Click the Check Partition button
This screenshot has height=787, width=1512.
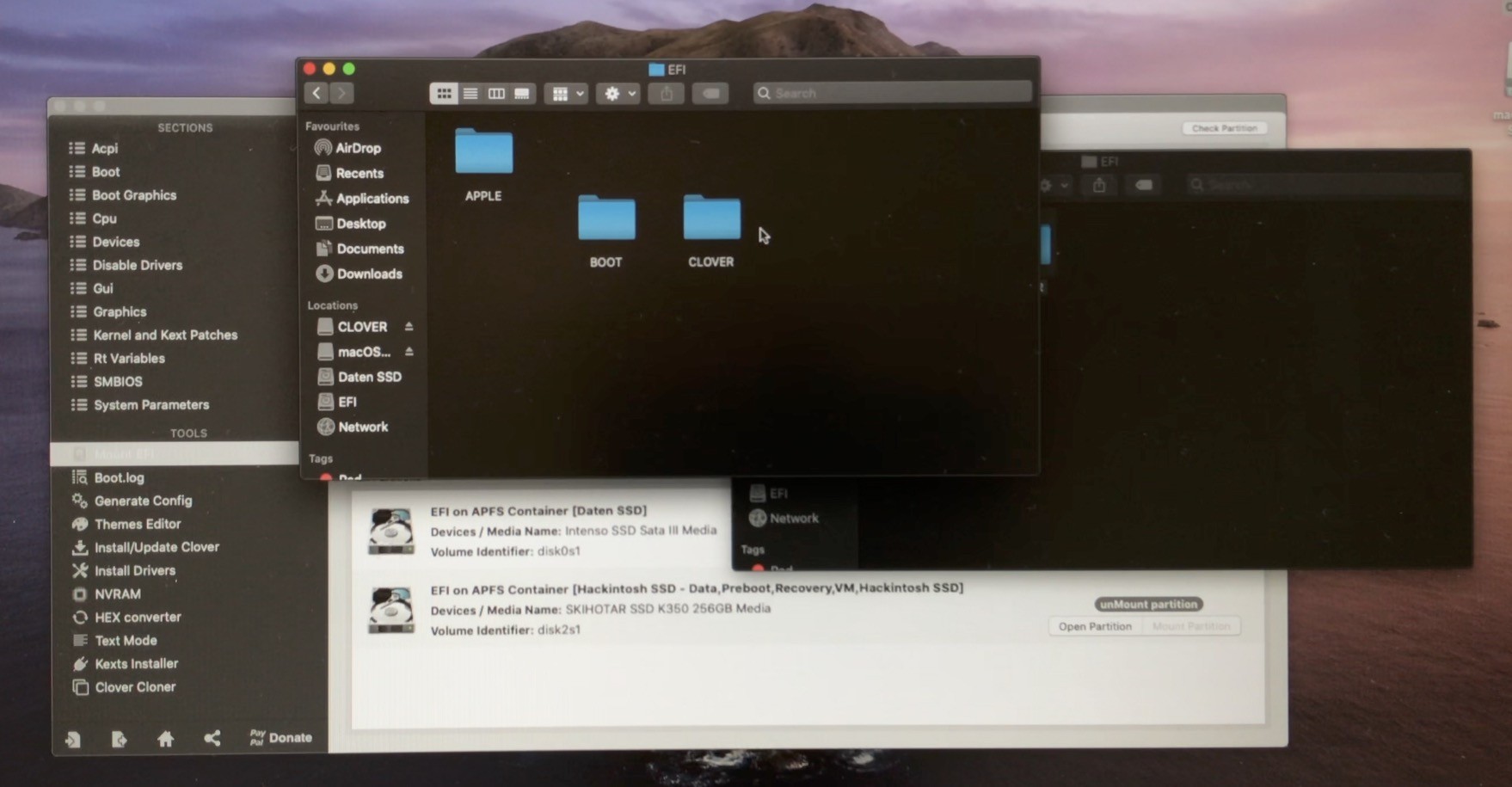pos(1225,128)
